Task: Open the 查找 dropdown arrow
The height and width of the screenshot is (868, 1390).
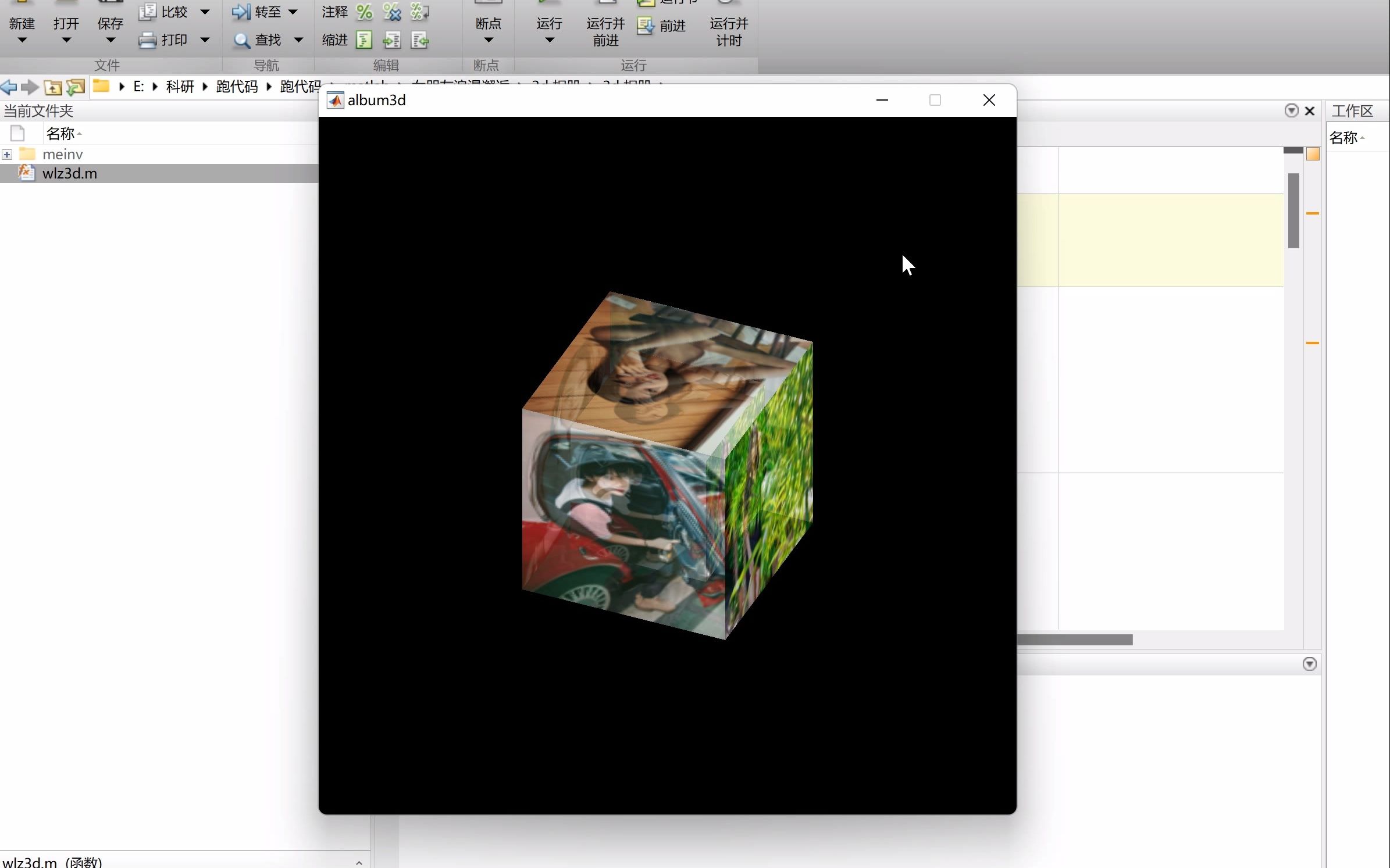Action: click(298, 40)
